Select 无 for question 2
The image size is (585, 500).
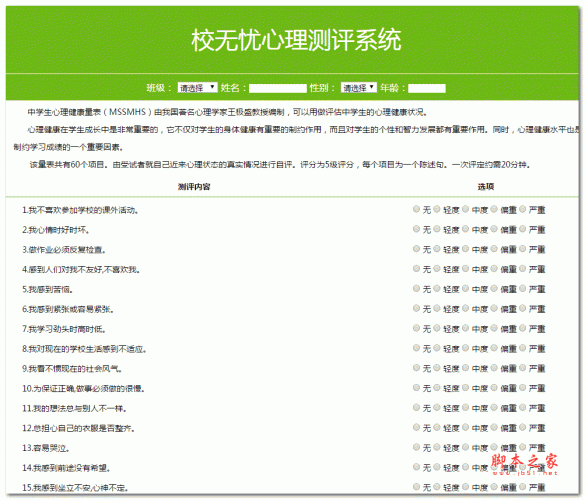pyautogui.click(x=416, y=229)
